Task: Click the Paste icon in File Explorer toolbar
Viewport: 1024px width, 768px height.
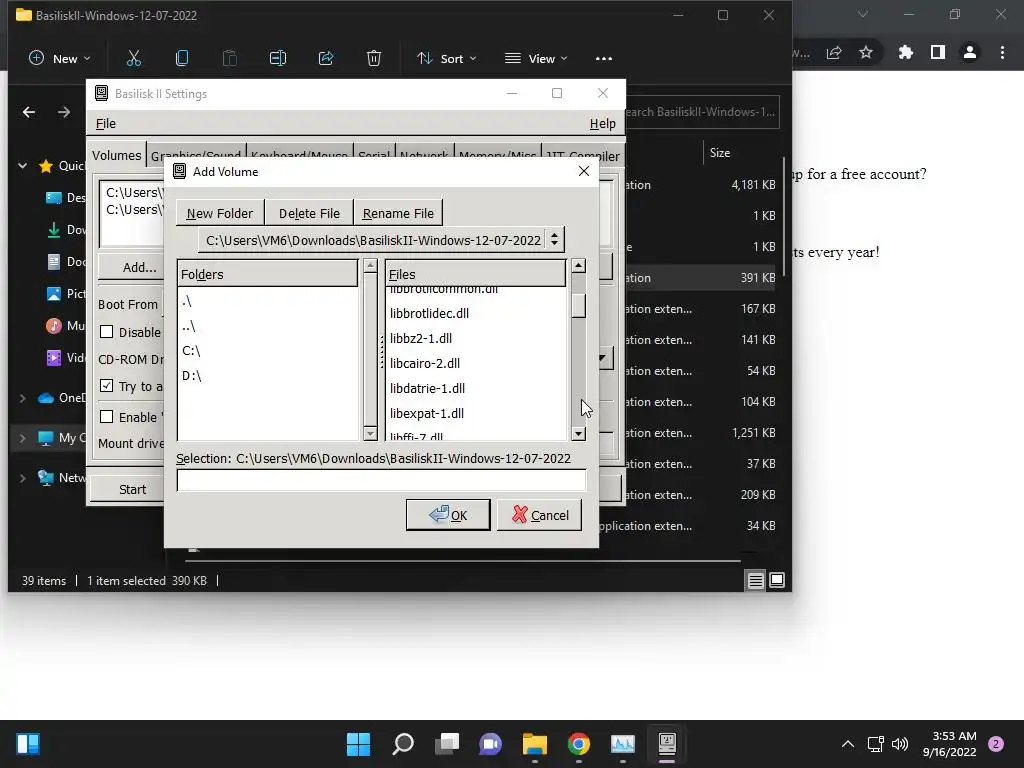Action: point(230,58)
